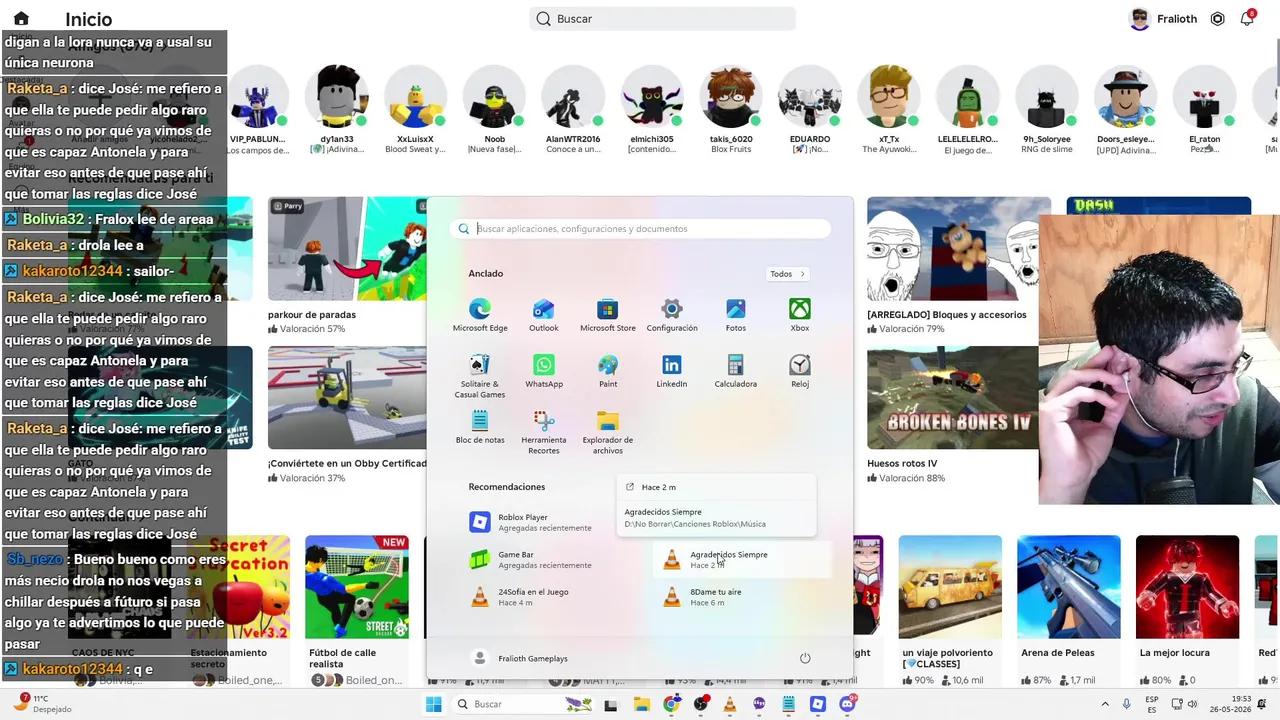This screenshot has width=1280, height=720.
Task: Open friend Noob avatar
Action: pos(494,98)
